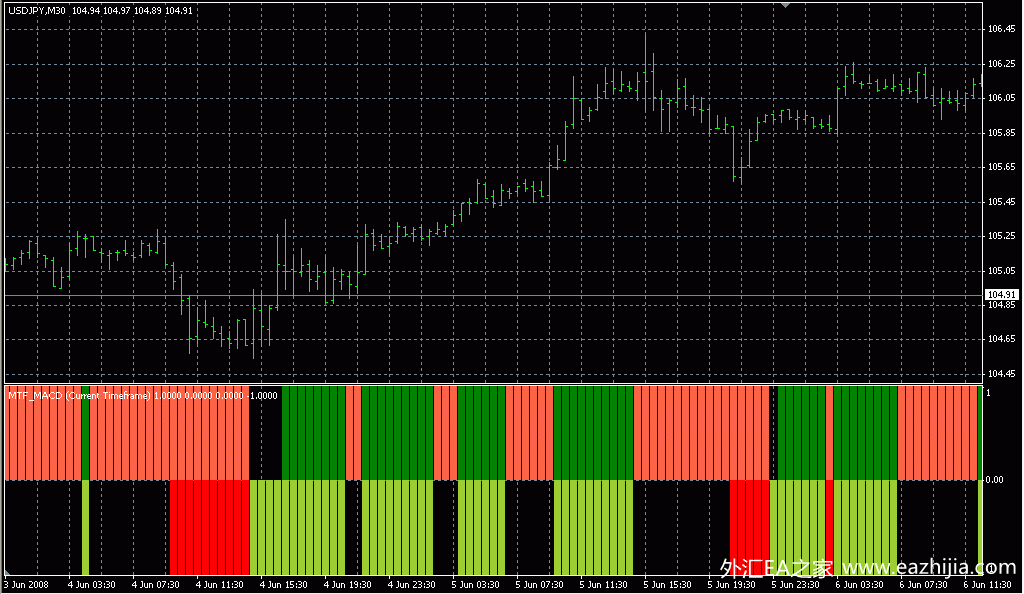Click the 106.45 price axis label
Screen dimensions: 1024x594
point(1001,29)
